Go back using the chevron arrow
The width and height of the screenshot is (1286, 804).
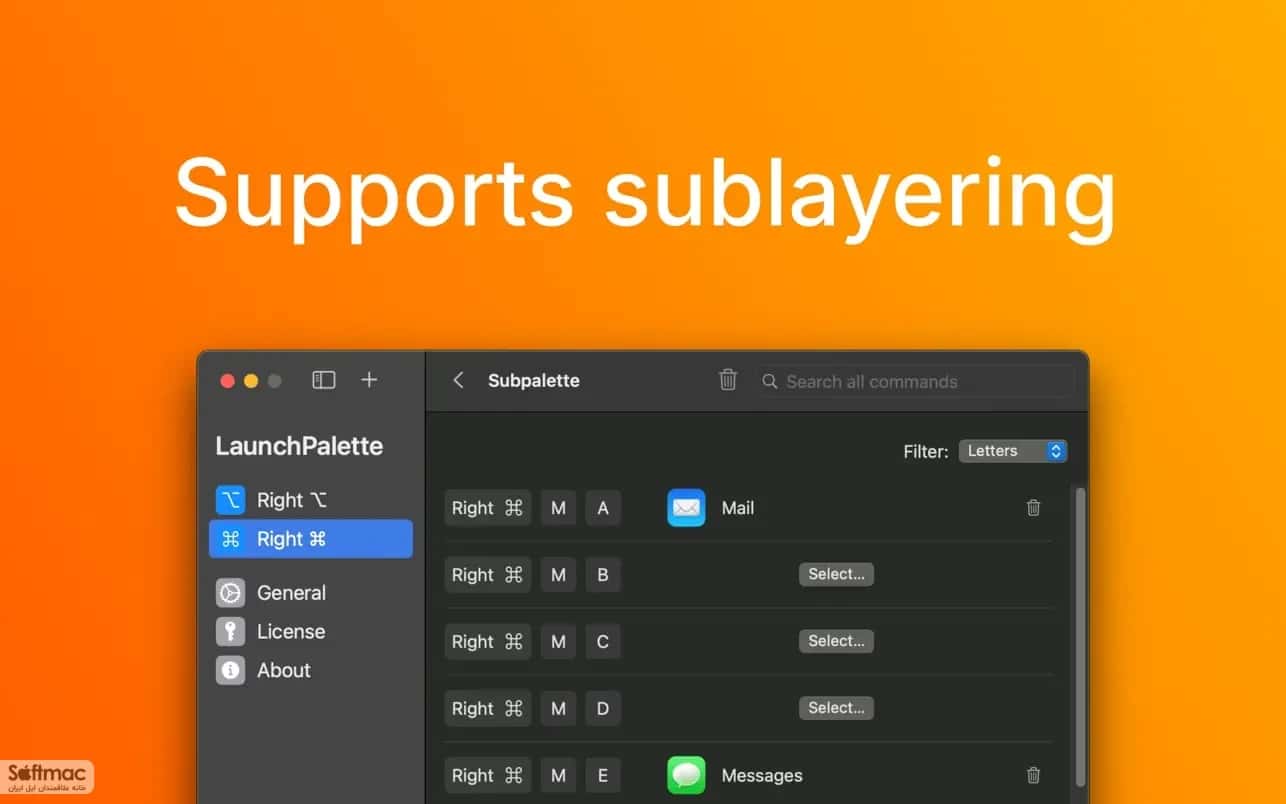pyautogui.click(x=458, y=380)
